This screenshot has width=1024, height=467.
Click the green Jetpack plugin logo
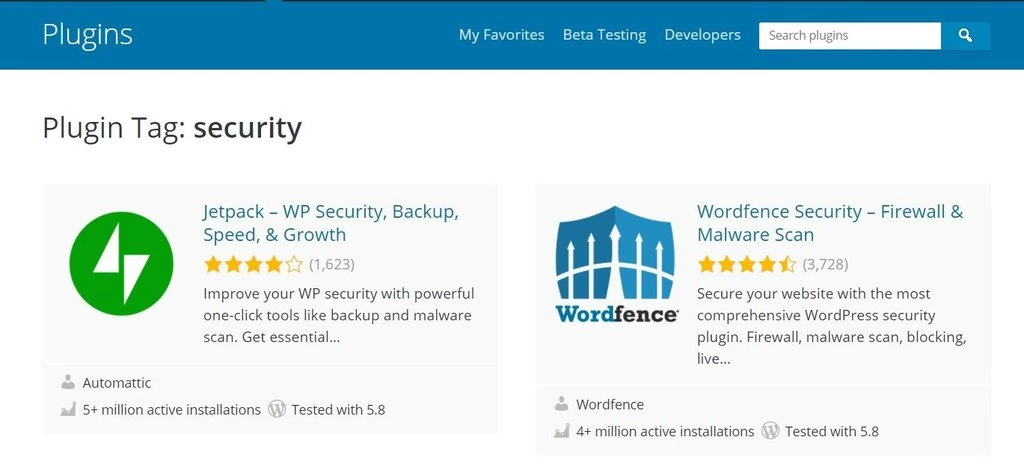(x=121, y=263)
